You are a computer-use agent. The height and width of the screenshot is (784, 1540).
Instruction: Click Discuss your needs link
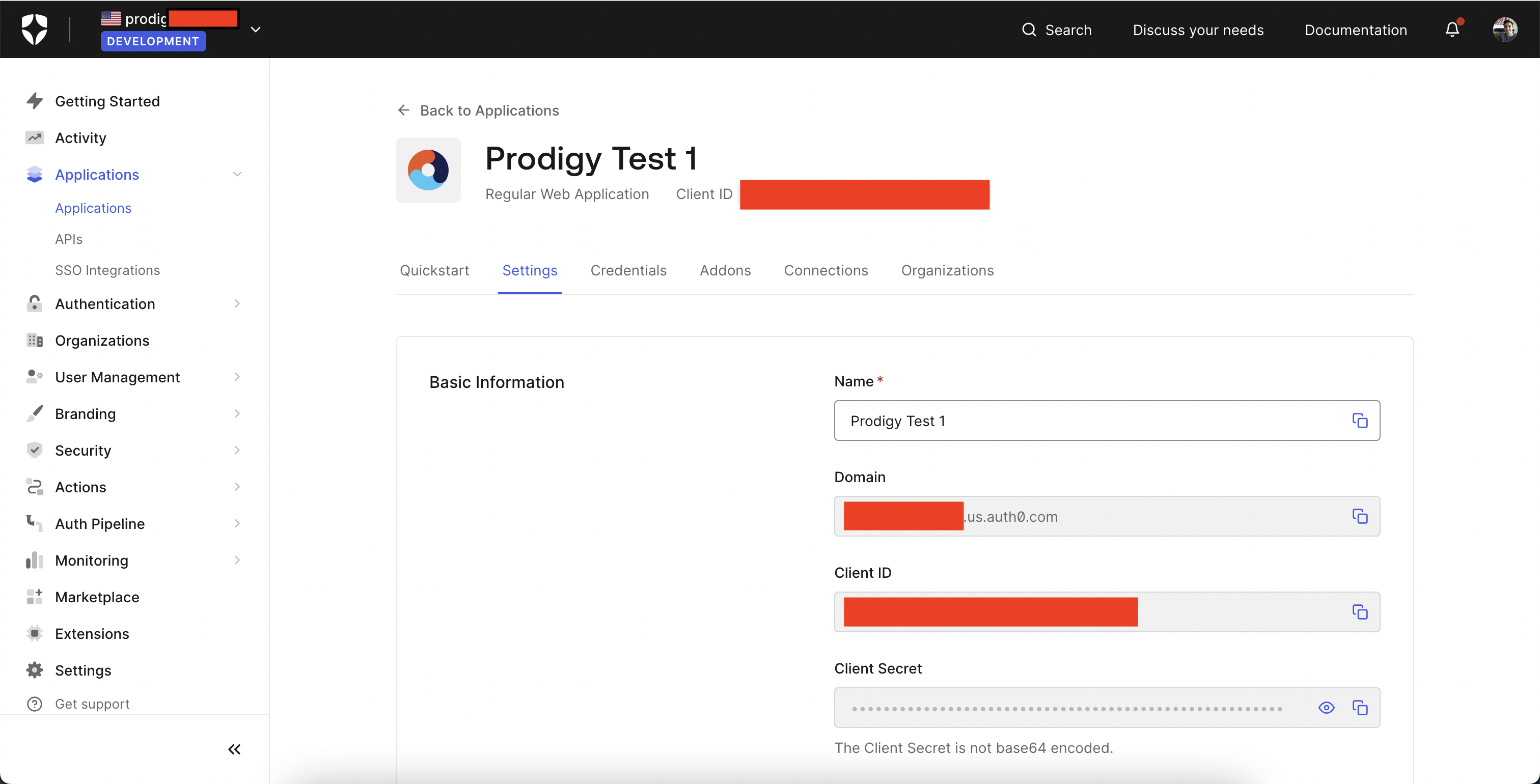[x=1198, y=30]
